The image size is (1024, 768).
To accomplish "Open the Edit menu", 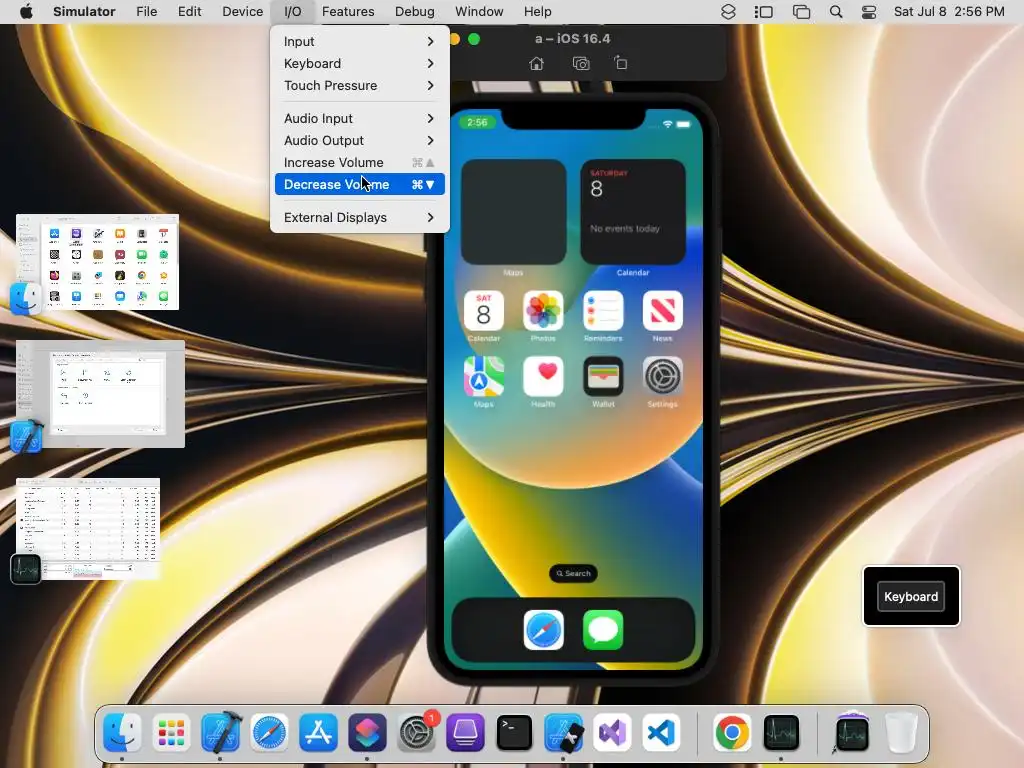I will coord(189,12).
